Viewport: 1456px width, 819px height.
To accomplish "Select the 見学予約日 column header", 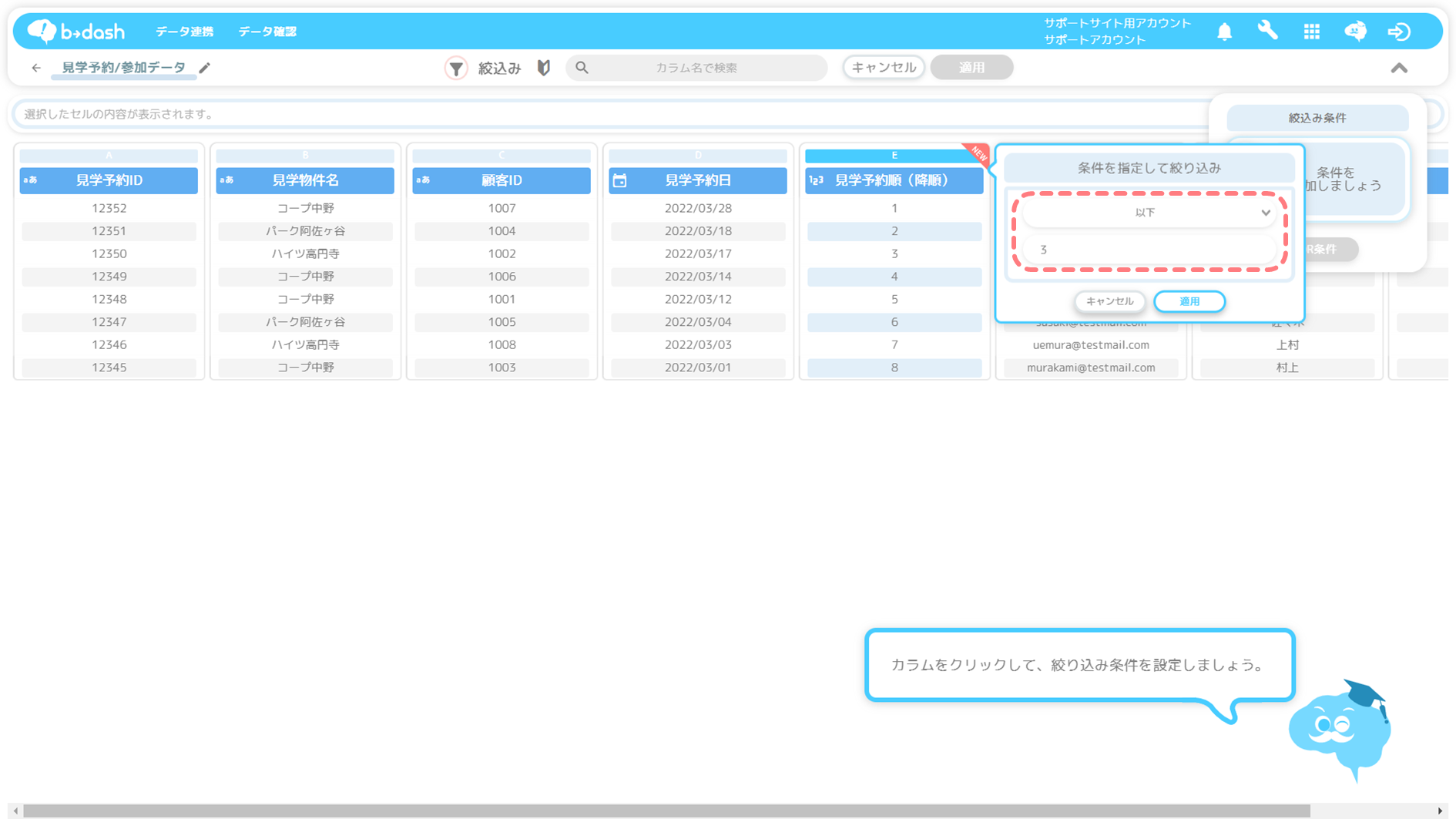I will 698,180.
